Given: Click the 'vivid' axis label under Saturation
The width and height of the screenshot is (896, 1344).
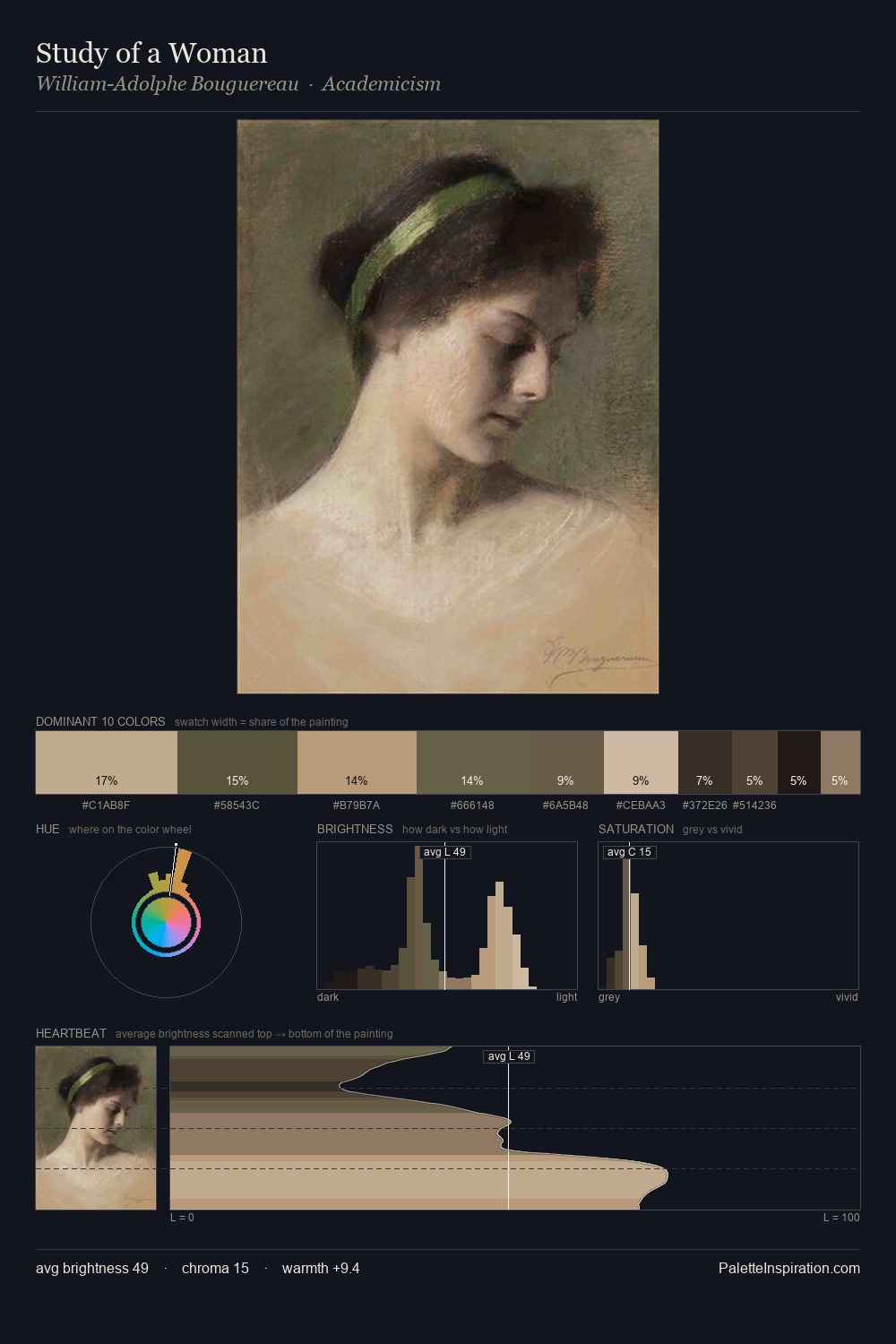Looking at the screenshot, I should (x=847, y=997).
